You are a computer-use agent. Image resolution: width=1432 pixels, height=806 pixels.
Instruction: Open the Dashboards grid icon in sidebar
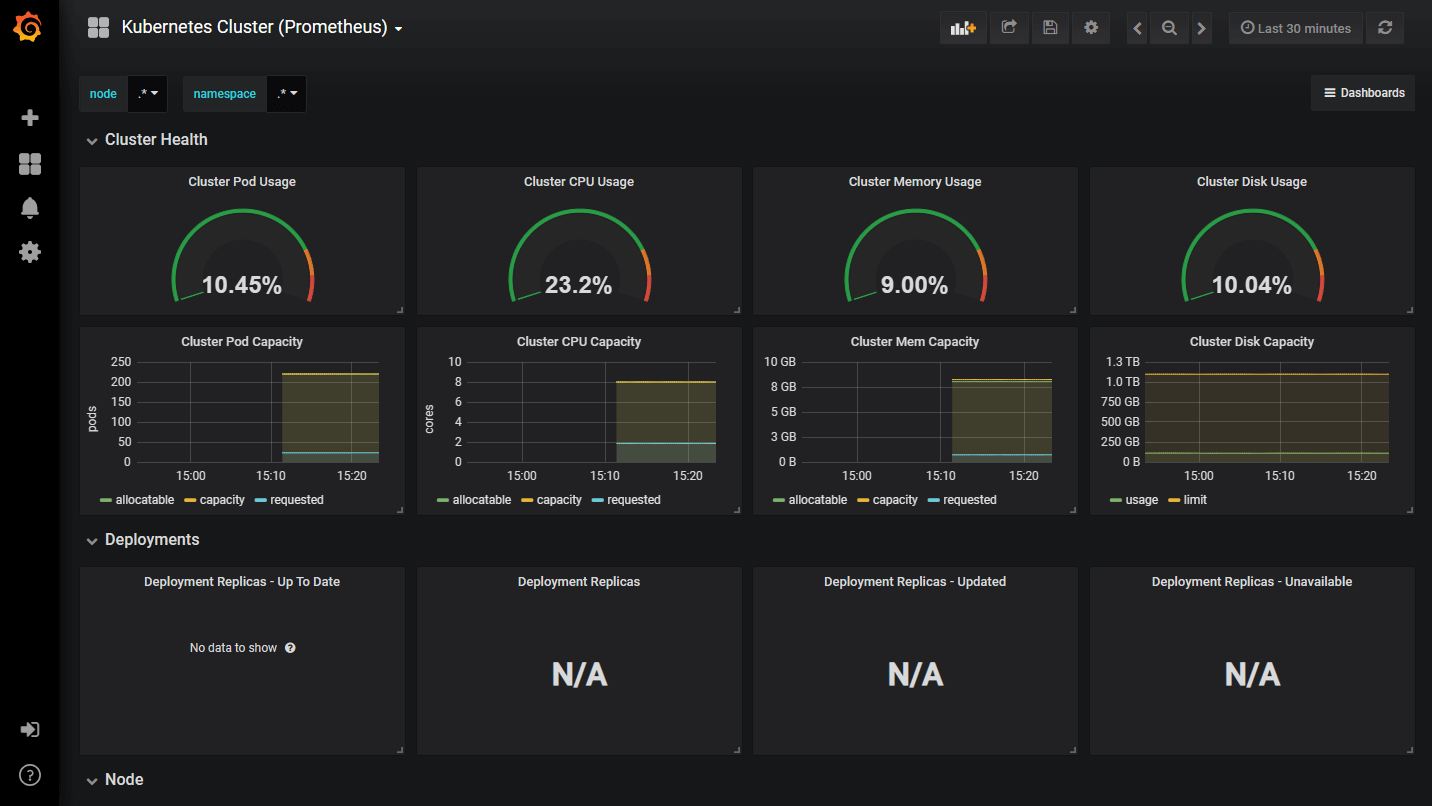click(x=30, y=164)
